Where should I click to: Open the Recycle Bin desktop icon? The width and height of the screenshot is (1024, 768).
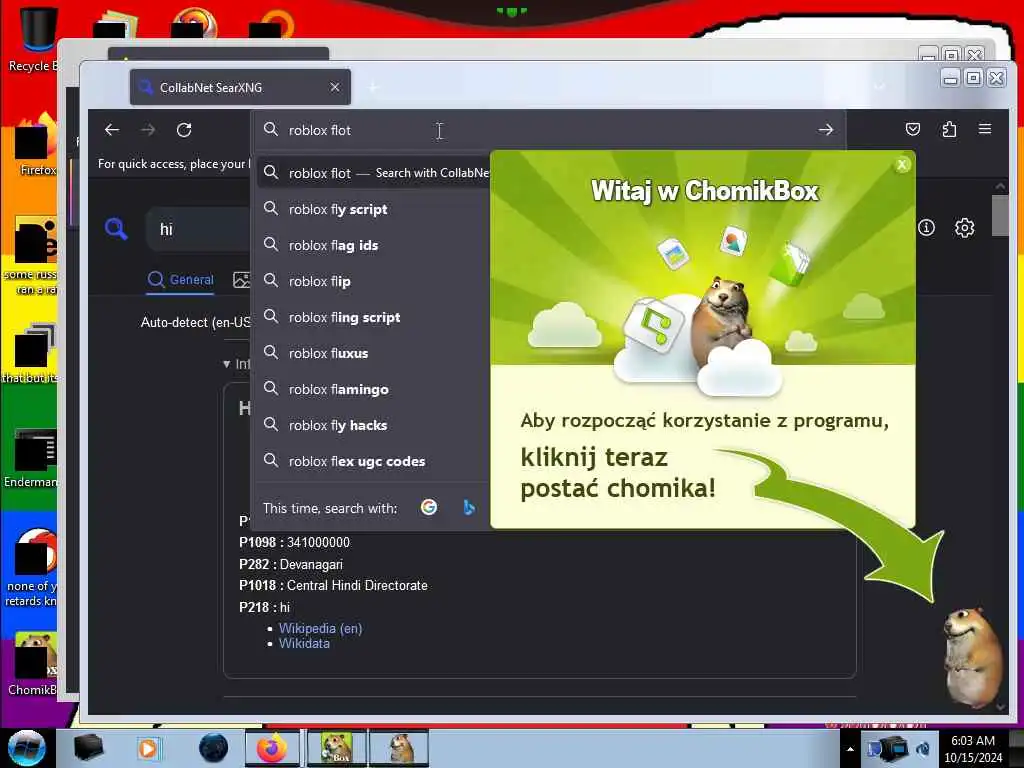33,38
